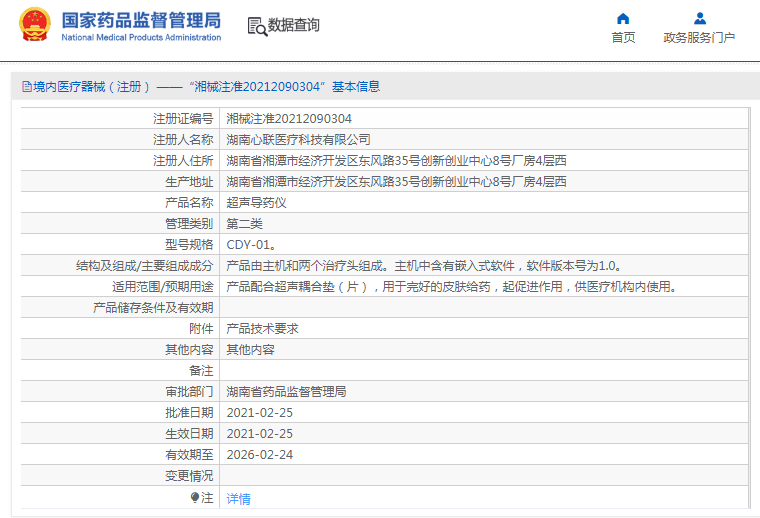Click the 有效期至 label

[x=189, y=455]
